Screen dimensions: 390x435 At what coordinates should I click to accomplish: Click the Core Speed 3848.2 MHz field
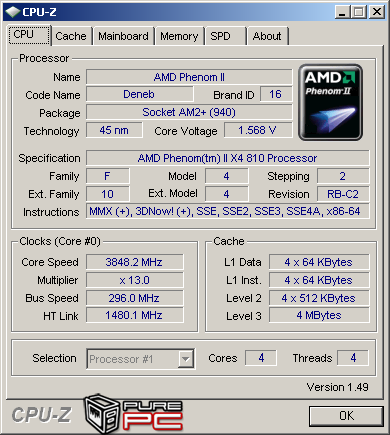coord(135,262)
